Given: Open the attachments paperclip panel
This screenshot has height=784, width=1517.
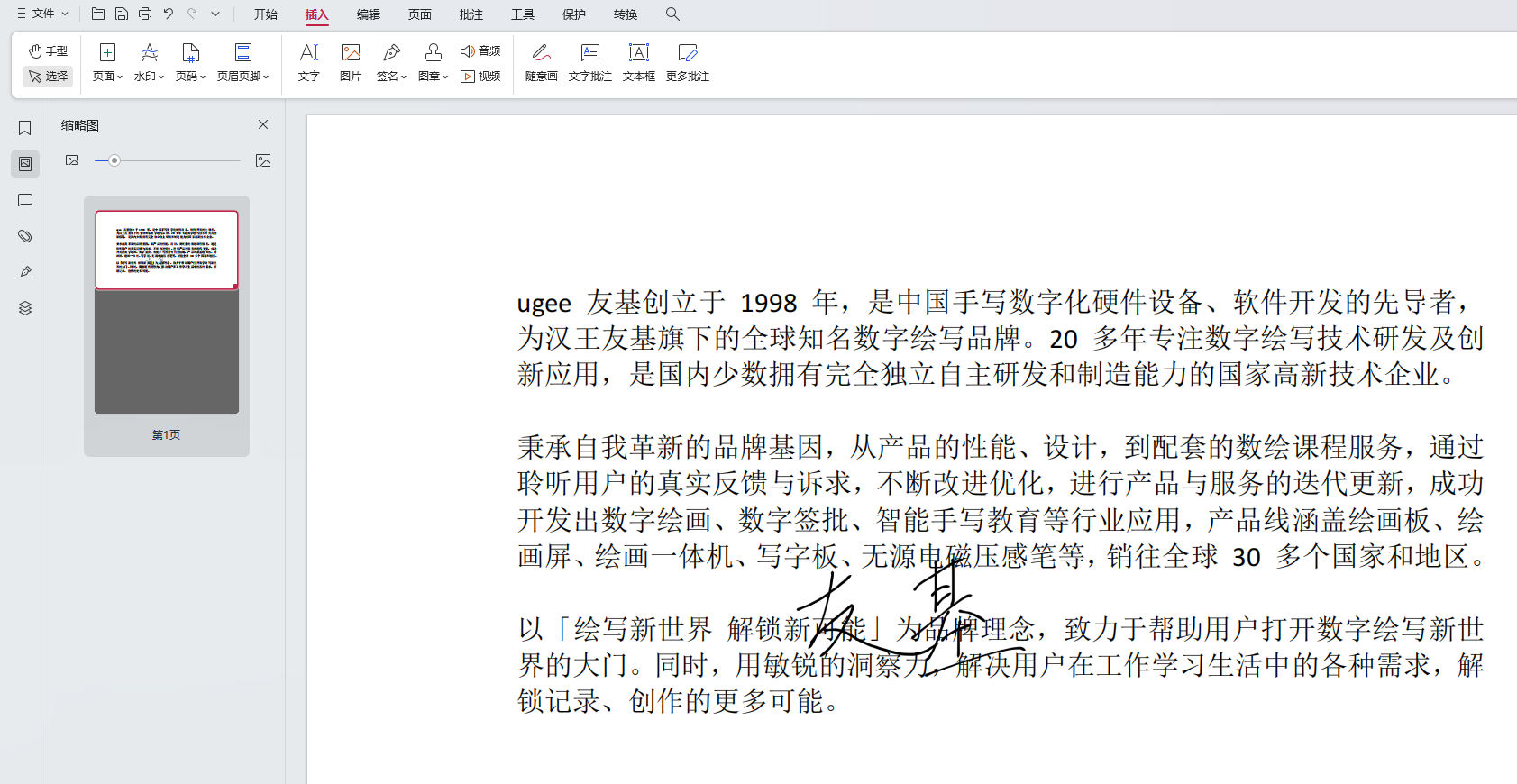Looking at the screenshot, I should coord(25,236).
